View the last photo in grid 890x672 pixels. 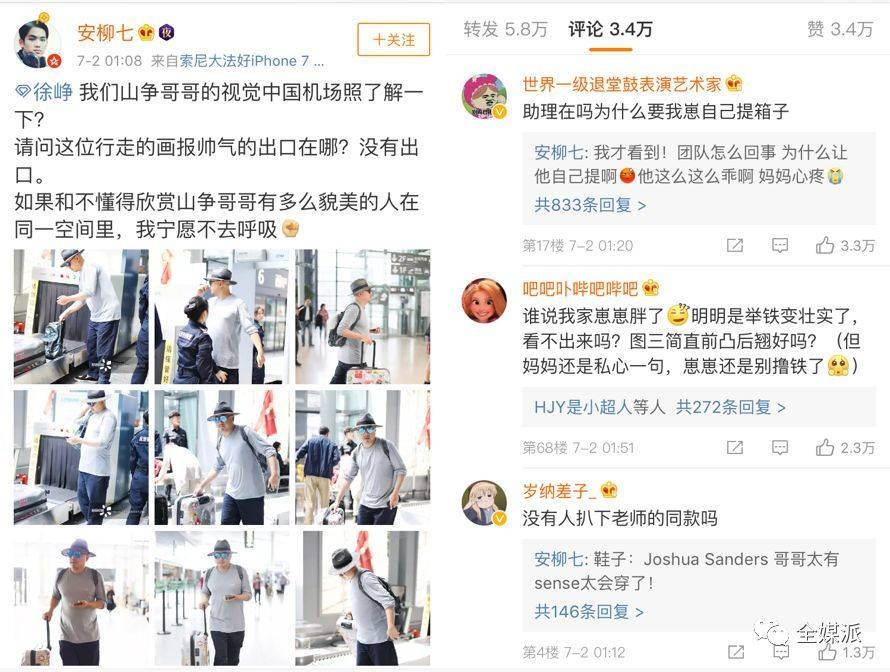363,598
